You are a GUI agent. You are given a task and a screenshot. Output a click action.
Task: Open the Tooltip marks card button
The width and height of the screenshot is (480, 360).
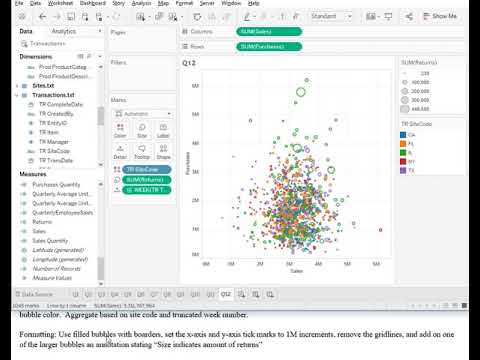(x=142, y=152)
